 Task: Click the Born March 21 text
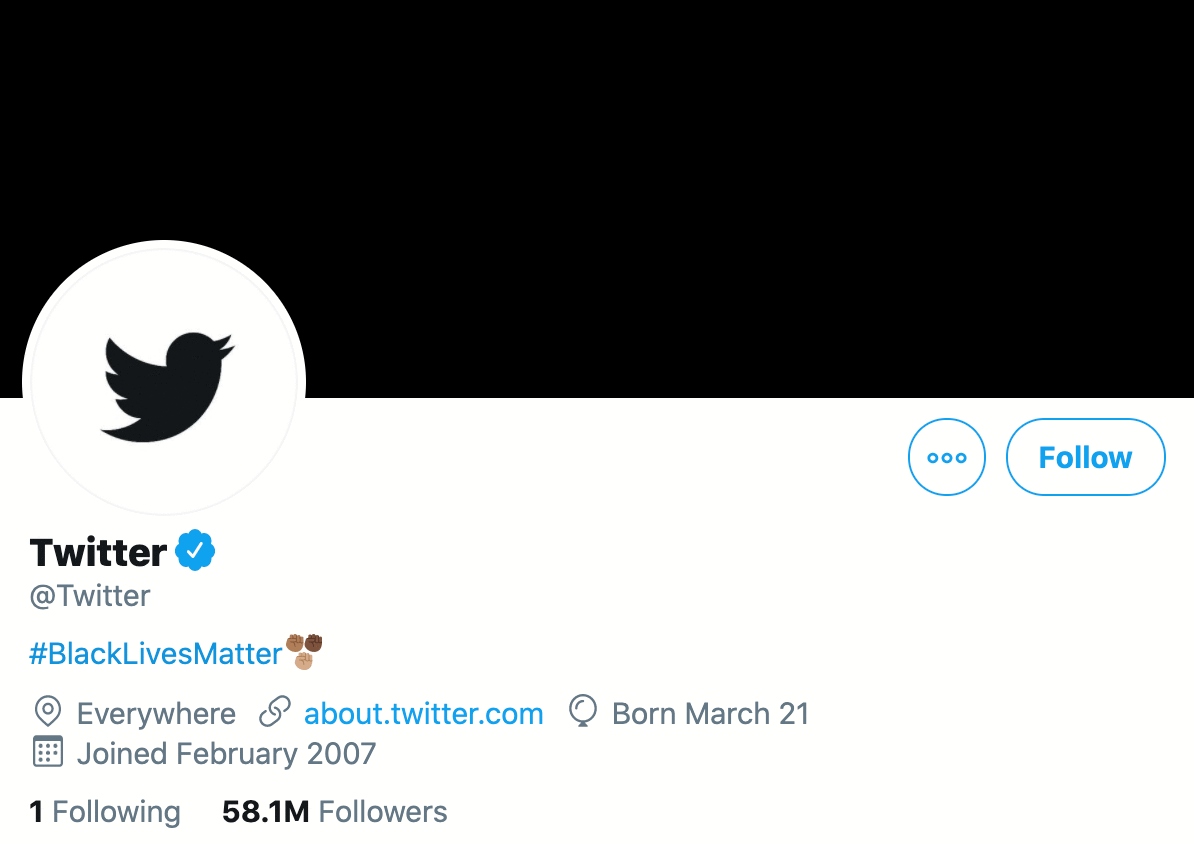coord(710,714)
